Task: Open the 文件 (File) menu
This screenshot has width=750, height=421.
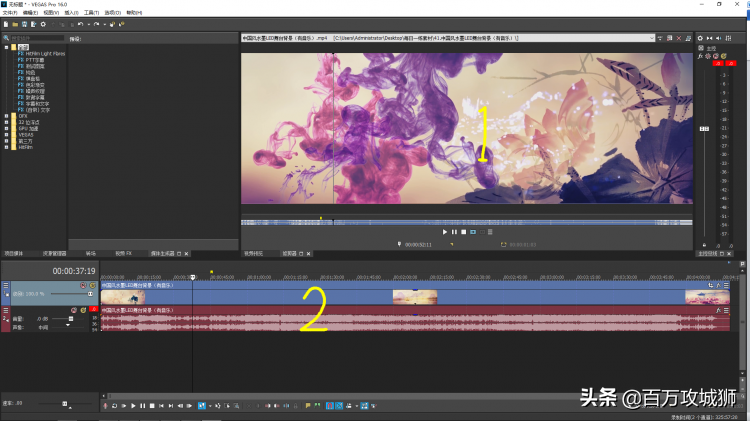Action: coord(10,12)
